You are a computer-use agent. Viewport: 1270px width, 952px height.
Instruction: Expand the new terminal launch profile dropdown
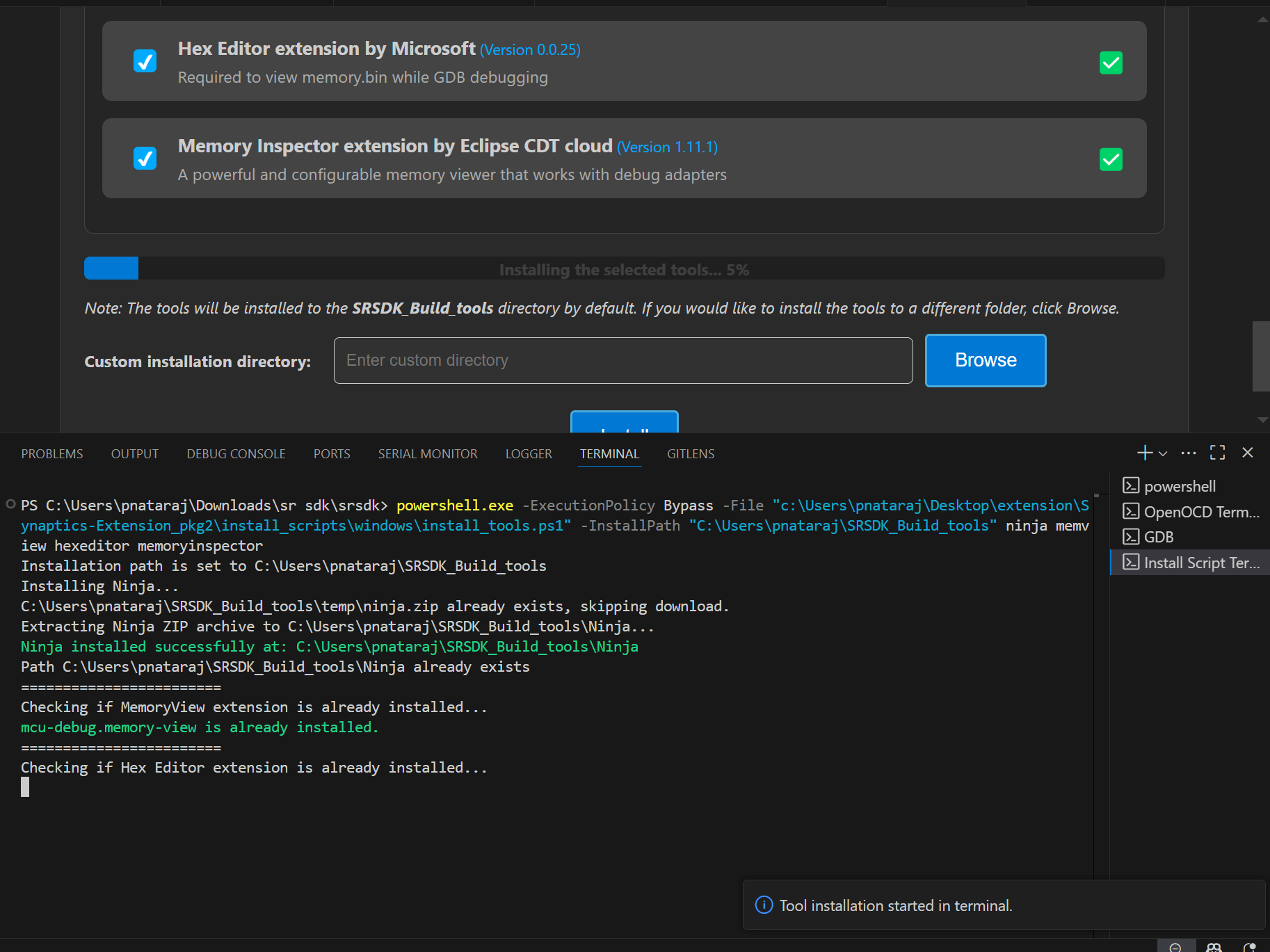coord(1163,453)
